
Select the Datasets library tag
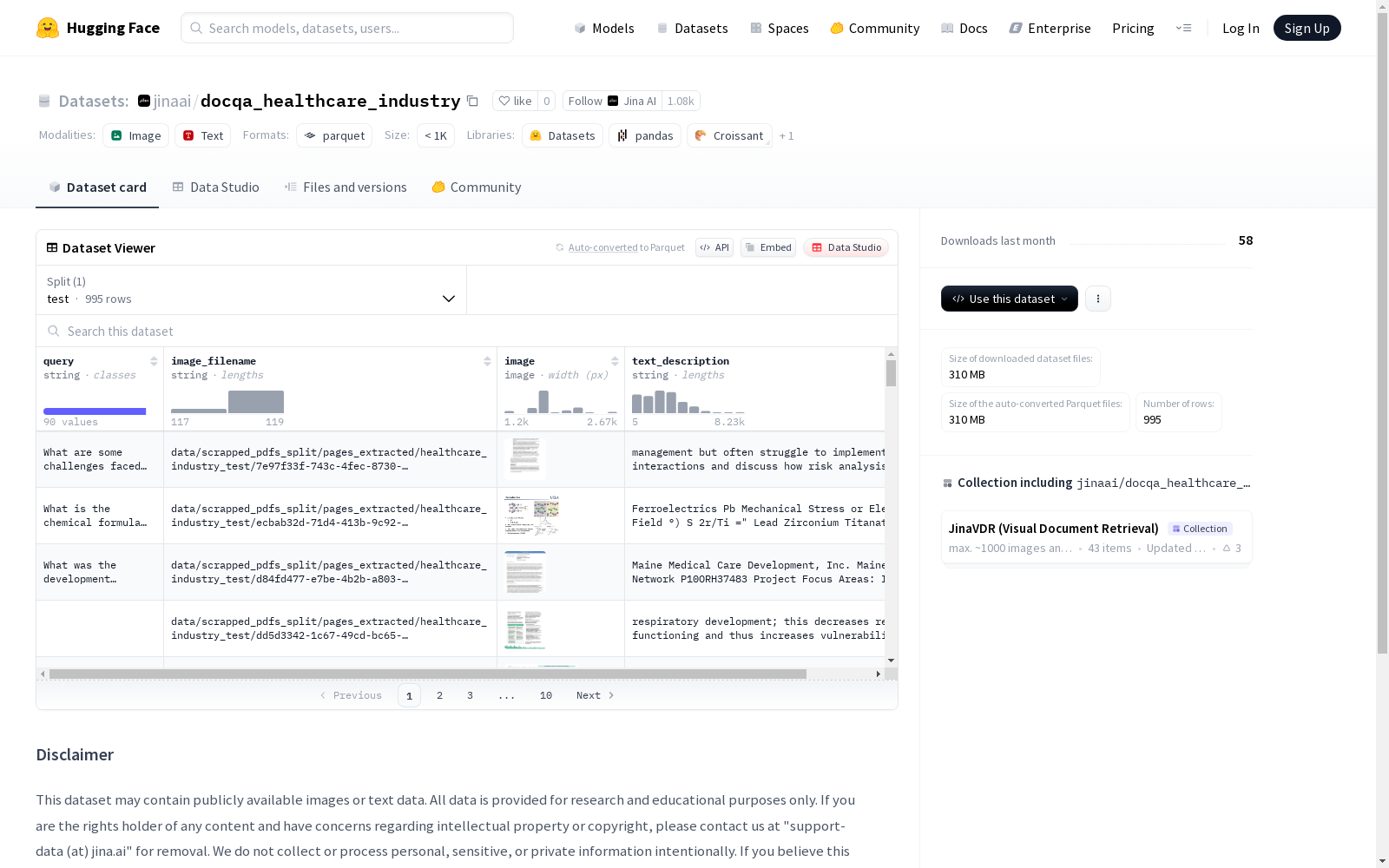563,135
